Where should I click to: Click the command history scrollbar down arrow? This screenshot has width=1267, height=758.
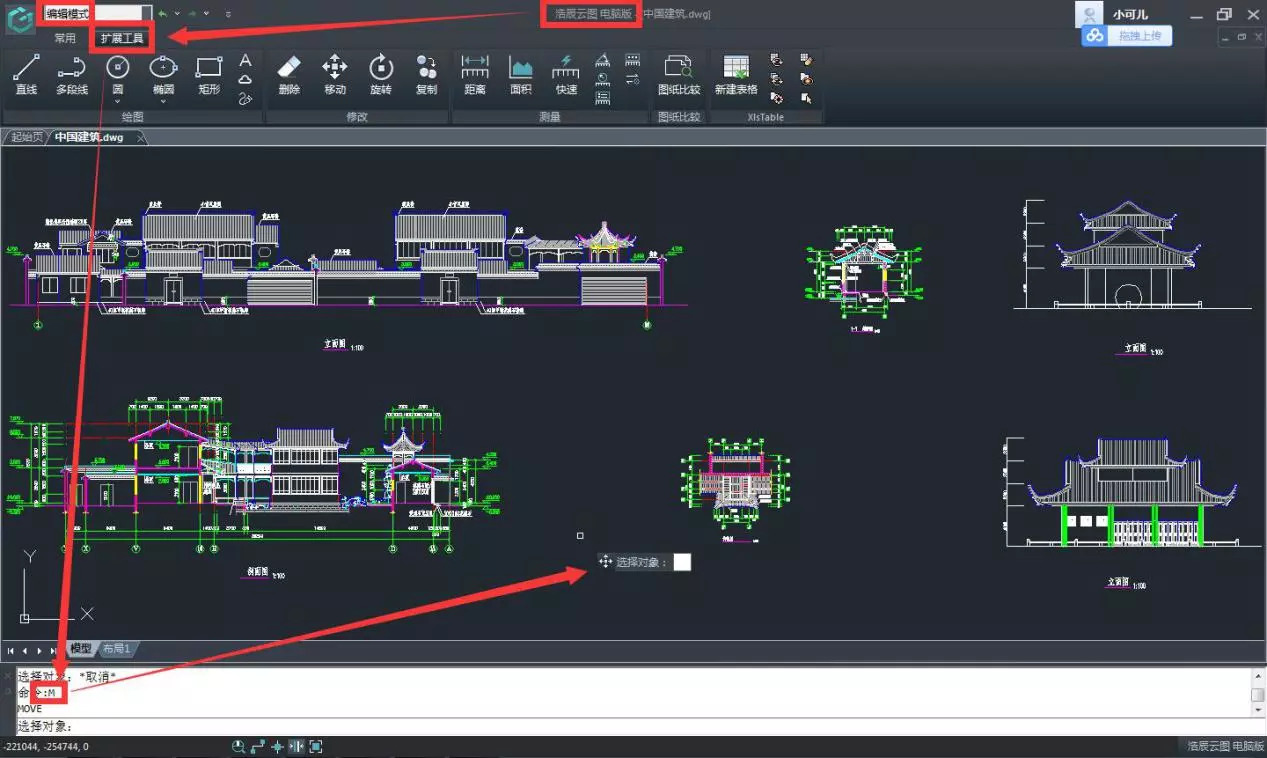click(1258, 708)
